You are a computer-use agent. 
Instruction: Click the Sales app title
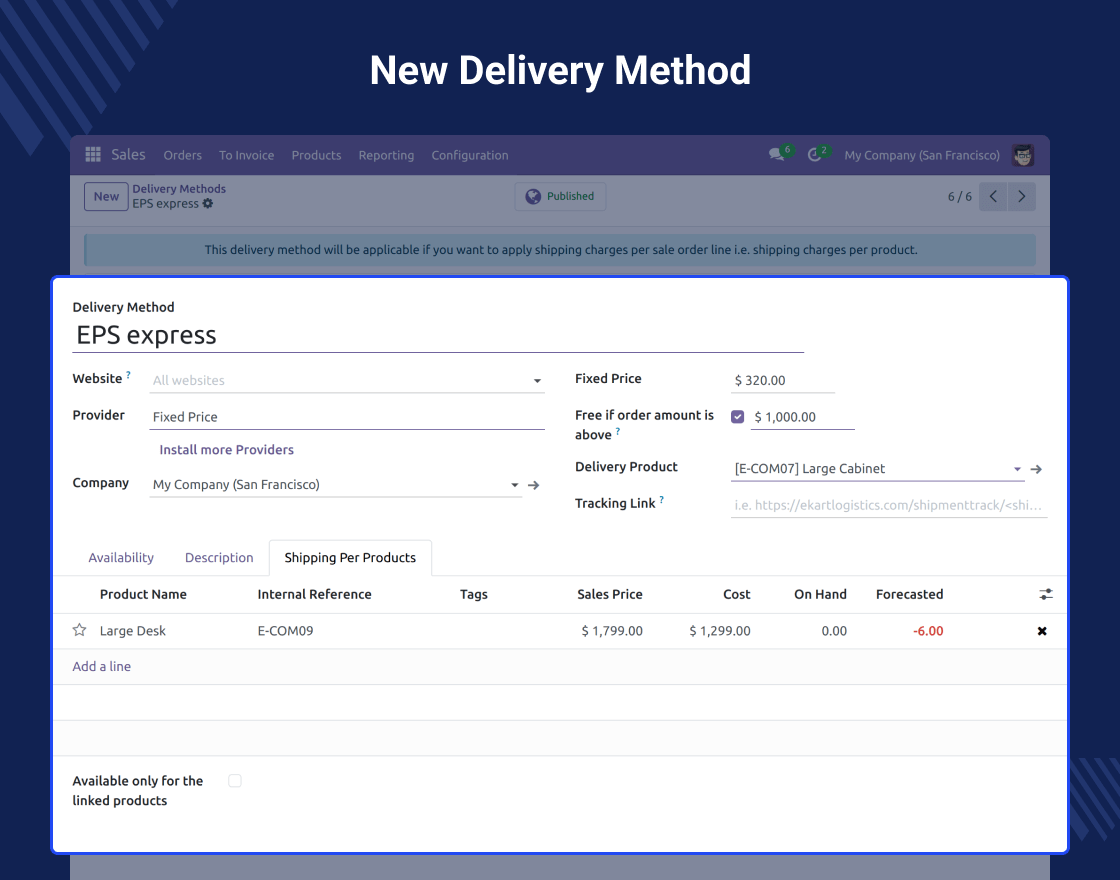point(129,154)
